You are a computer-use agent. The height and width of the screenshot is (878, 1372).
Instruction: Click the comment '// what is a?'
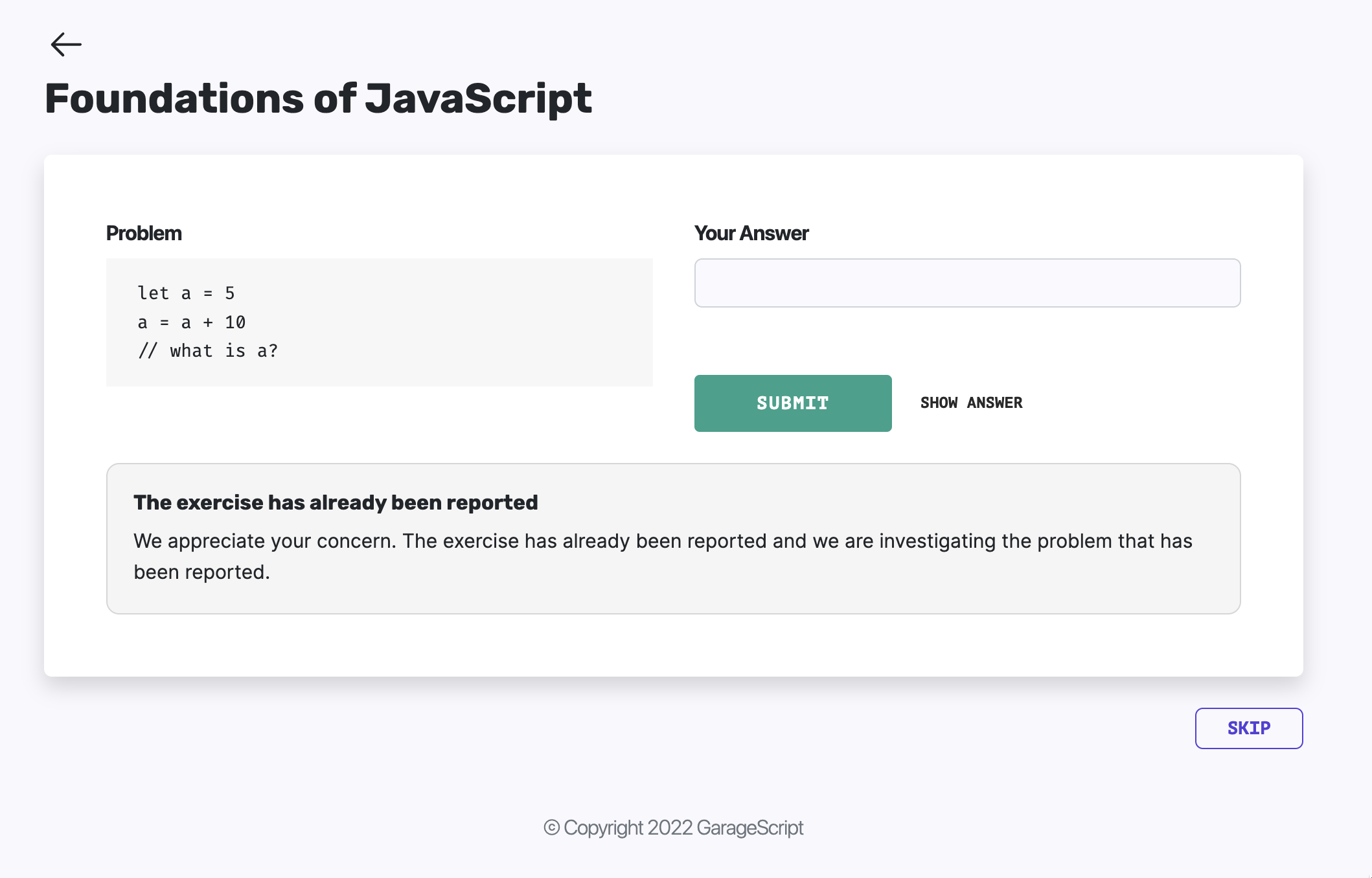207,351
